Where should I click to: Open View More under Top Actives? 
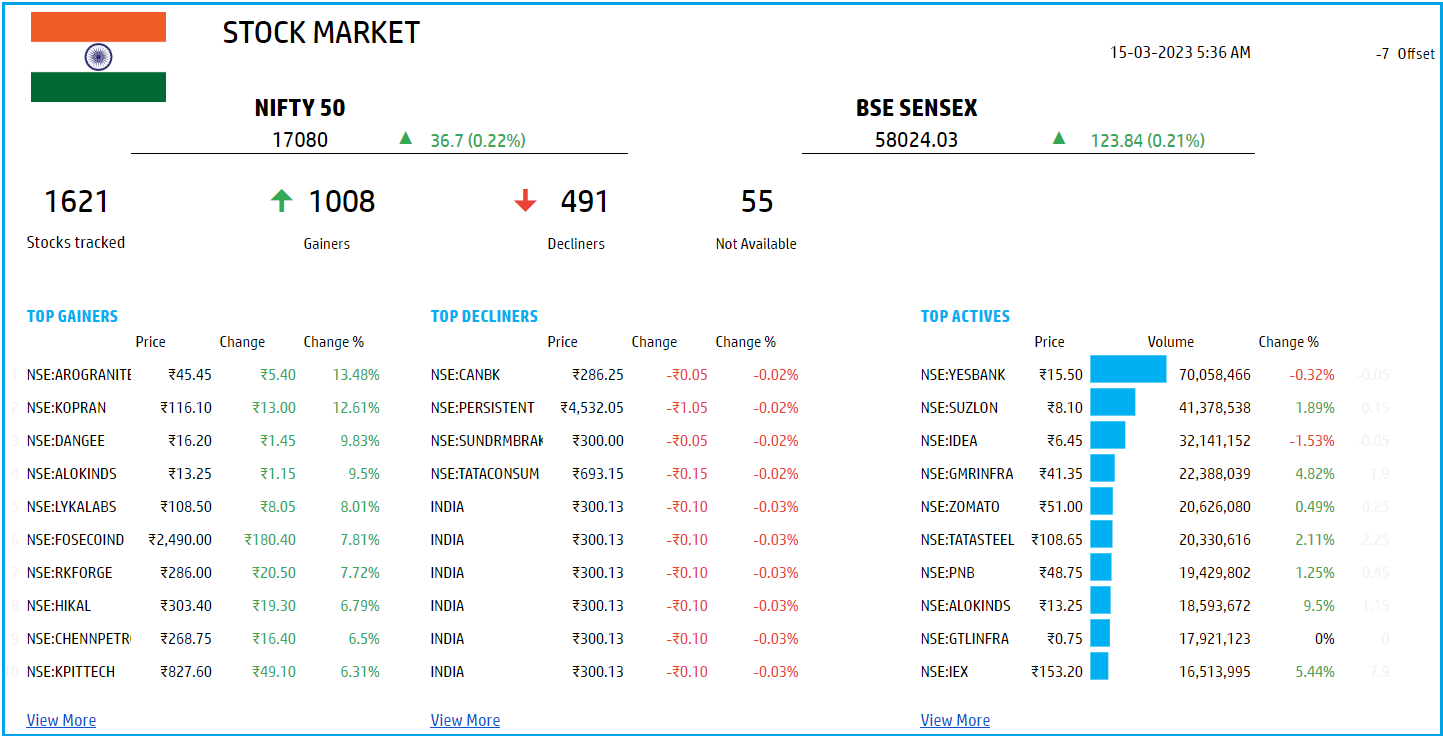pyautogui.click(x=955, y=720)
